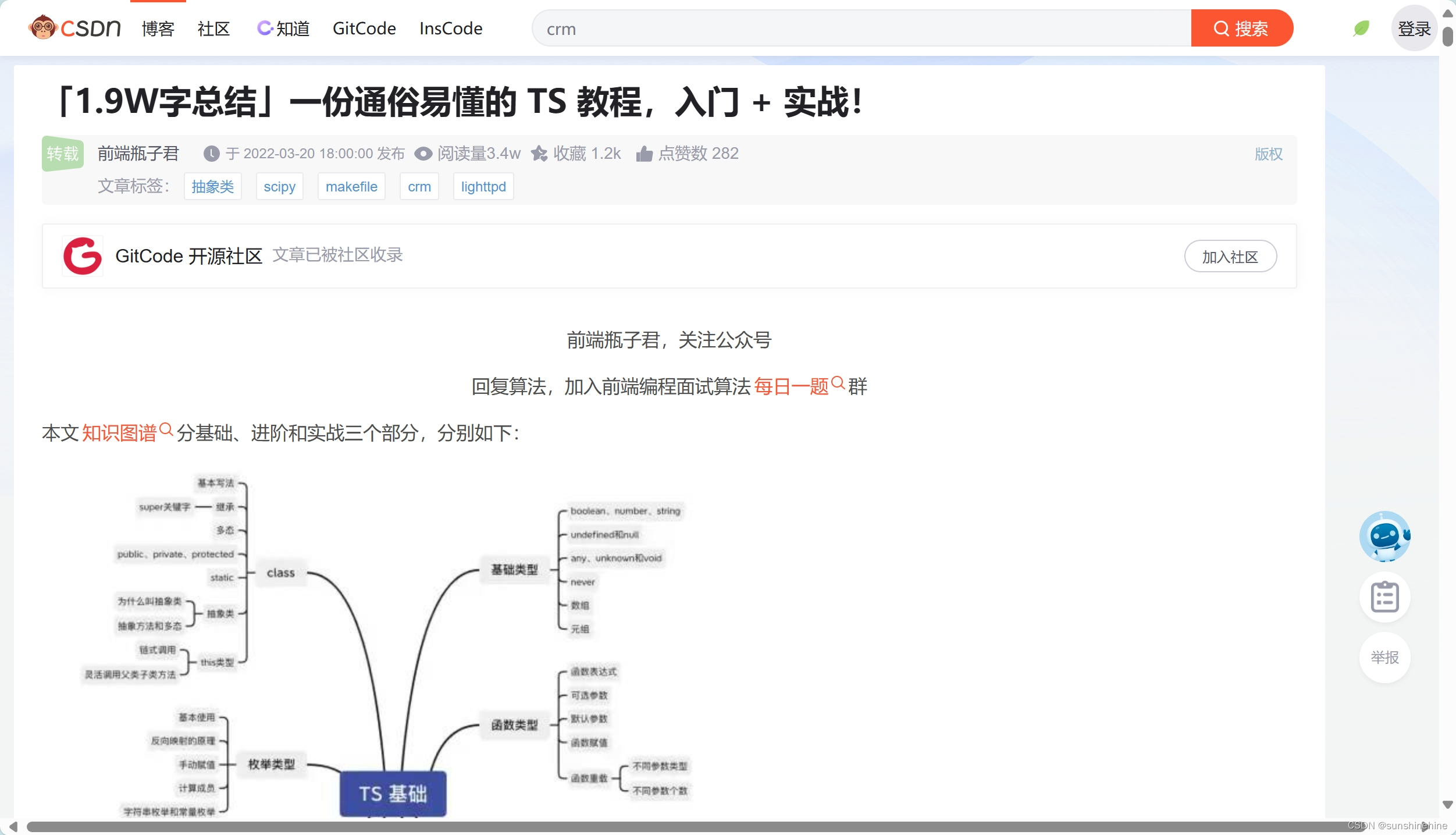Click the vertical scrollbar down arrow

tap(1448, 805)
